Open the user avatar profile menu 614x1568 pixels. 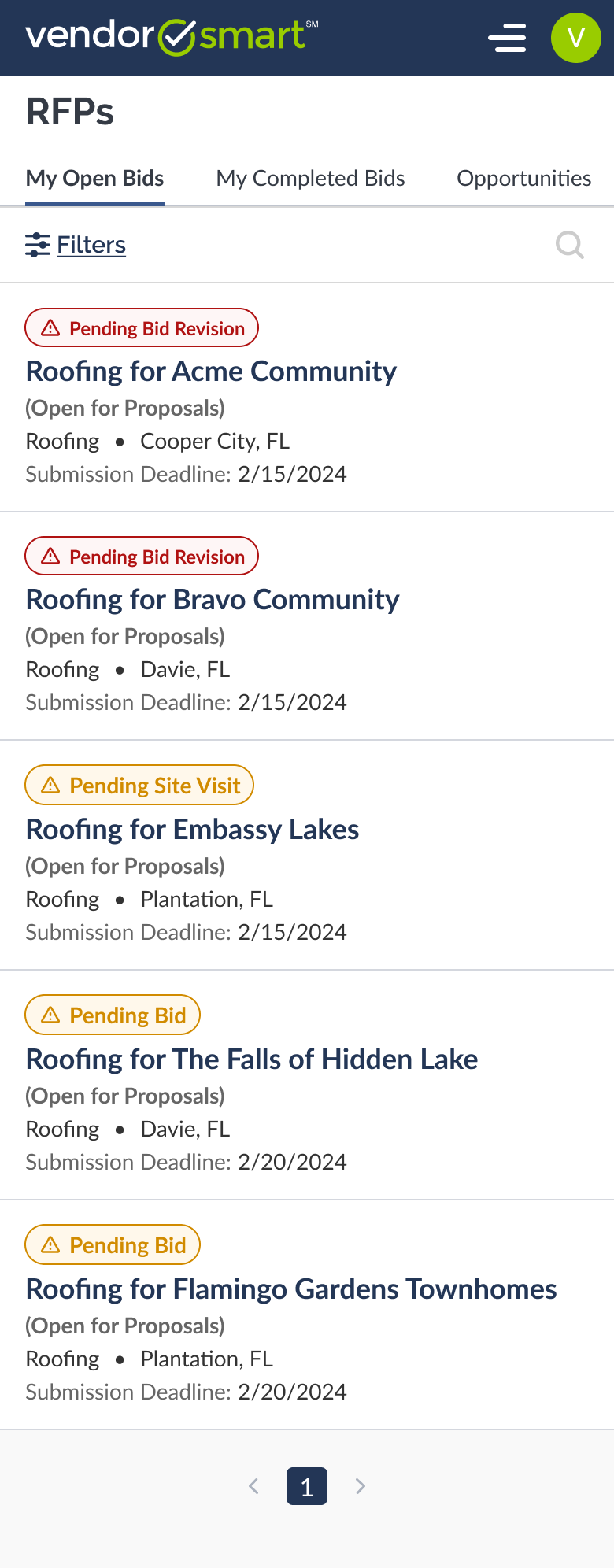(575, 38)
